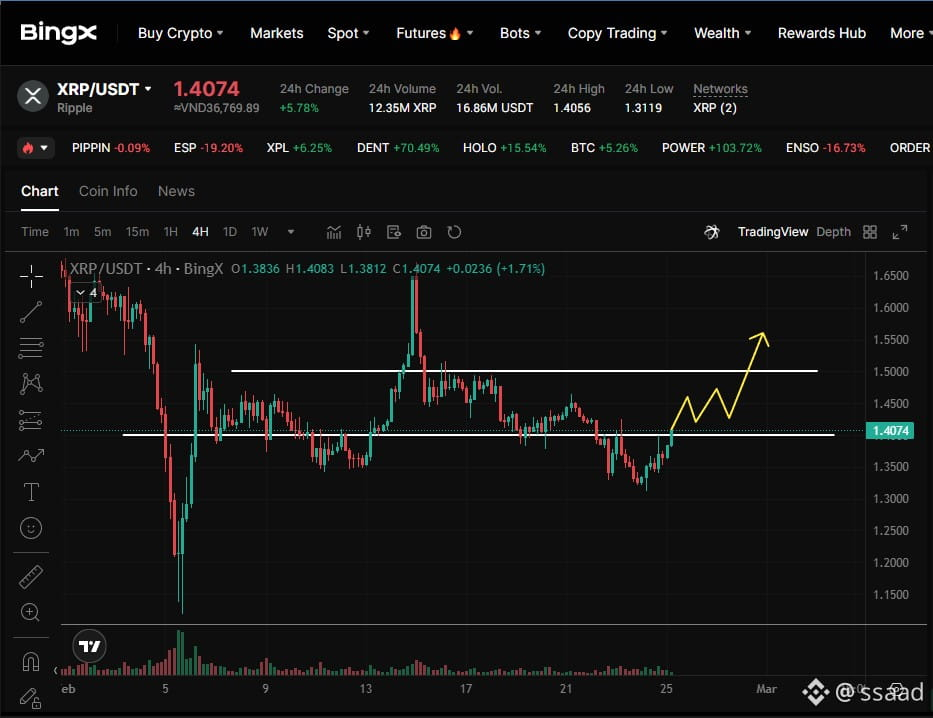
Task: Expand chart to fullscreen
Action: [900, 232]
